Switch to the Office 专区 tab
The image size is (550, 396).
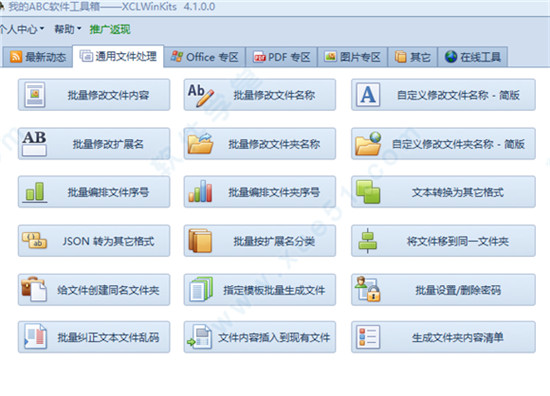point(205,56)
